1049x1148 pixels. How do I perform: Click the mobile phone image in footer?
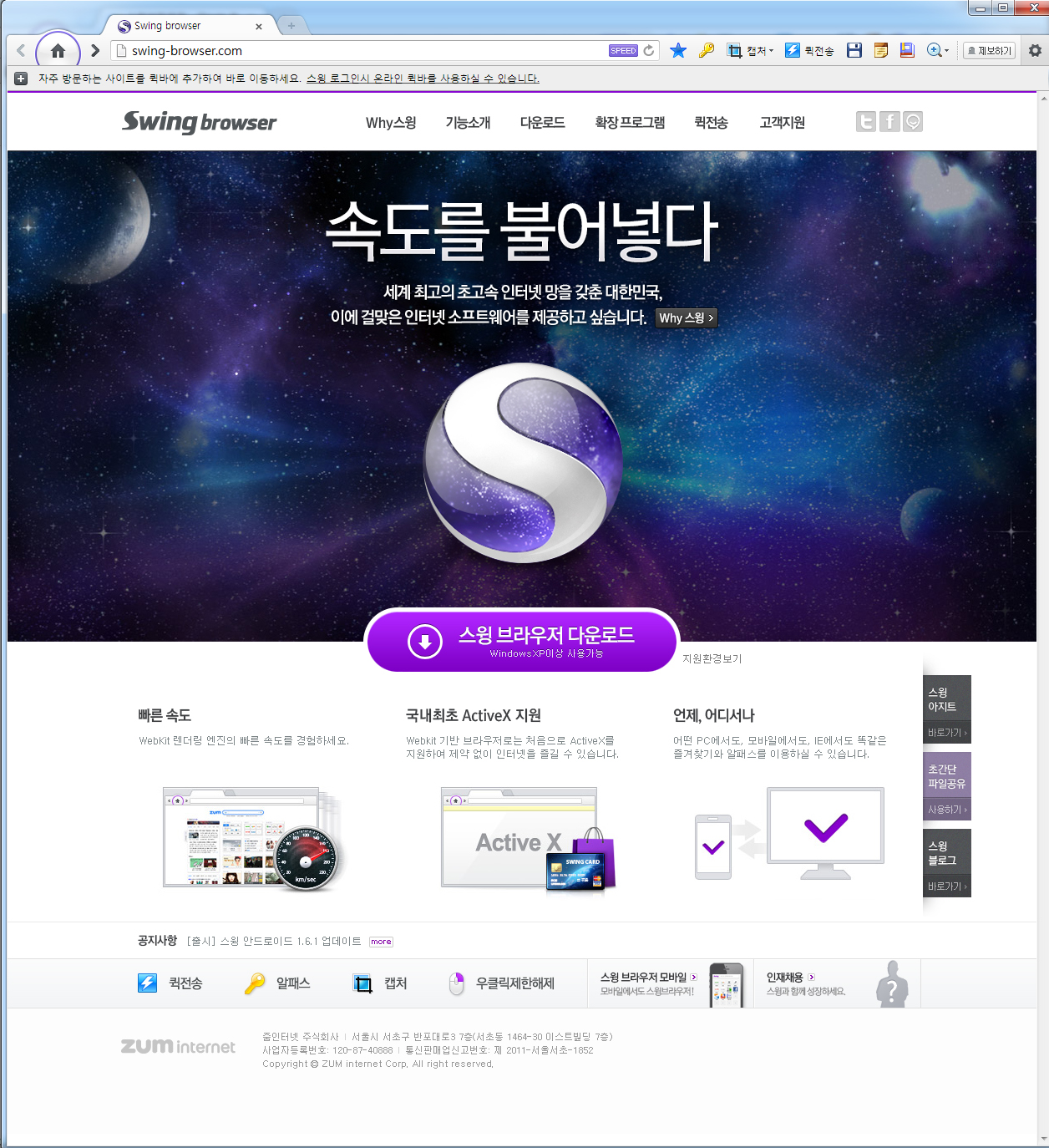pos(727,985)
